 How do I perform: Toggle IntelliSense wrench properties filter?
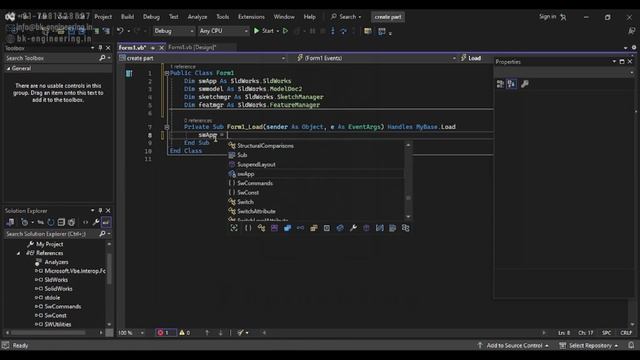click(x=353, y=228)
